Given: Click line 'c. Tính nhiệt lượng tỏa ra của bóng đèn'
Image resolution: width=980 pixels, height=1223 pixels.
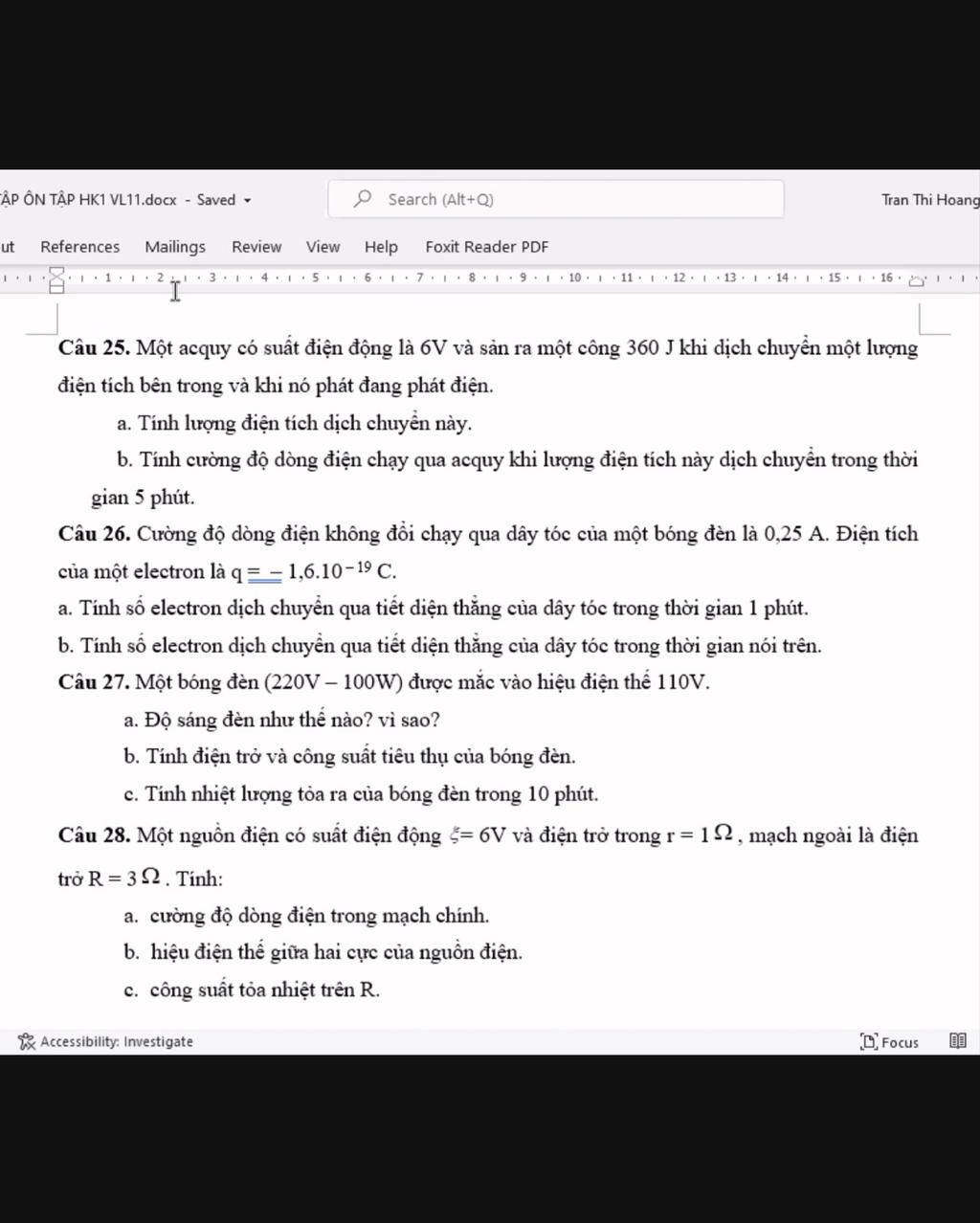Looking at the screenshot, I should click(x=361, y=793).
